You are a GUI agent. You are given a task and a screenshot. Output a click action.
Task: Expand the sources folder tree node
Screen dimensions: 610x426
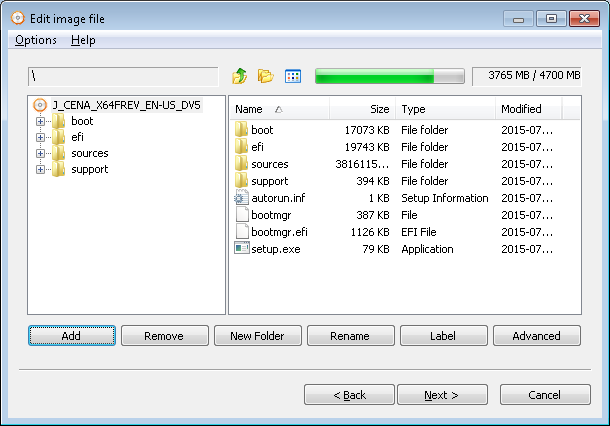[x=40, y=153]
